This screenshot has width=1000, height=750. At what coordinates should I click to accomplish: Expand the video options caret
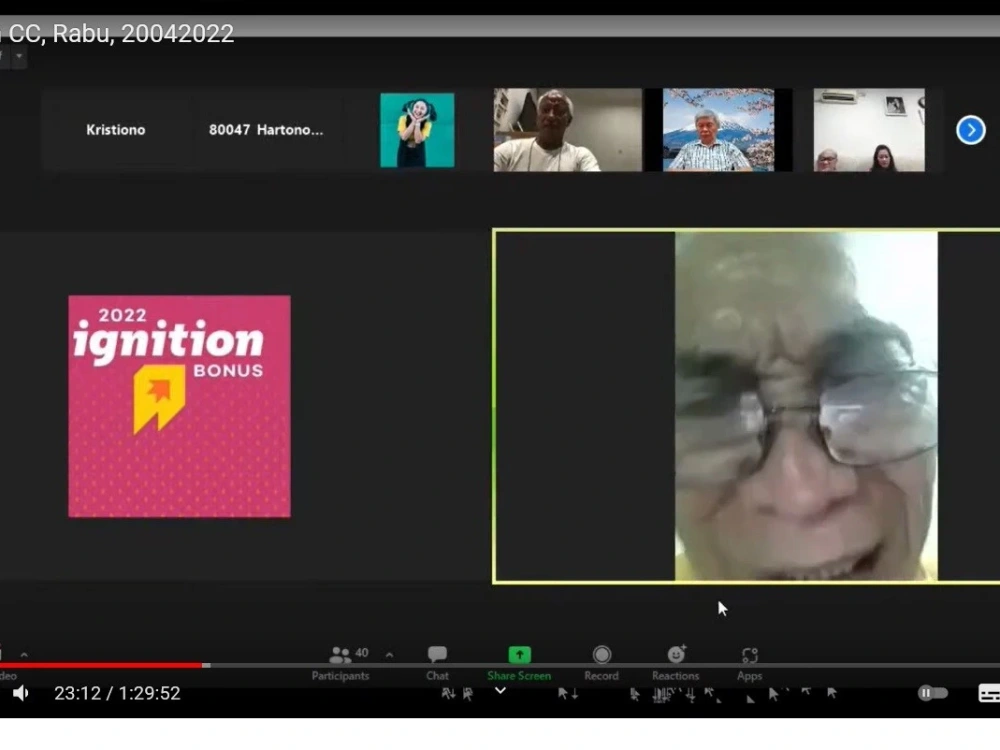click(24, 655)
